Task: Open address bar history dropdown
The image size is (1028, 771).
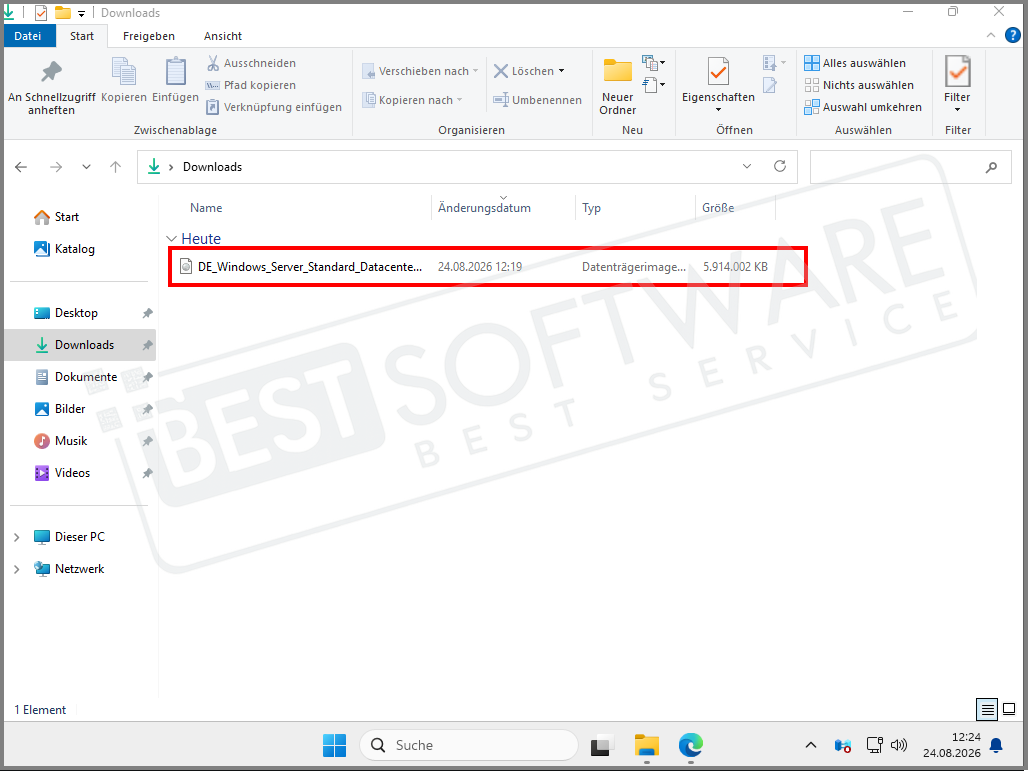Action: coord(747,167)
